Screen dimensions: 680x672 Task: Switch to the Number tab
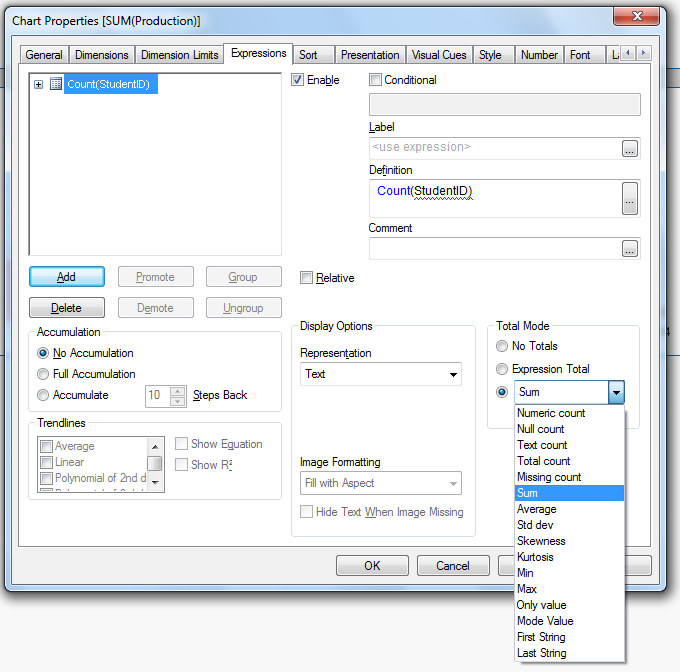pyautogui.click(x=539, y=55)
